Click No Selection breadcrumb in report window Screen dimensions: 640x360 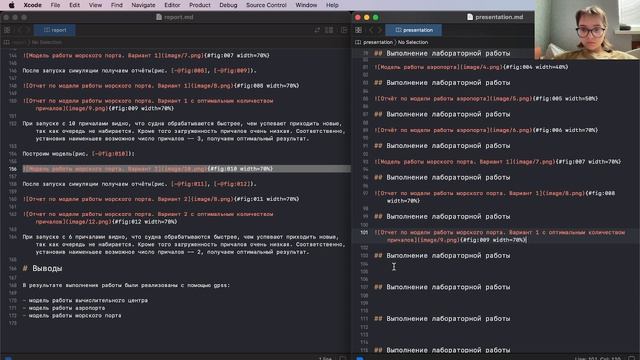[x=47, y=42]
